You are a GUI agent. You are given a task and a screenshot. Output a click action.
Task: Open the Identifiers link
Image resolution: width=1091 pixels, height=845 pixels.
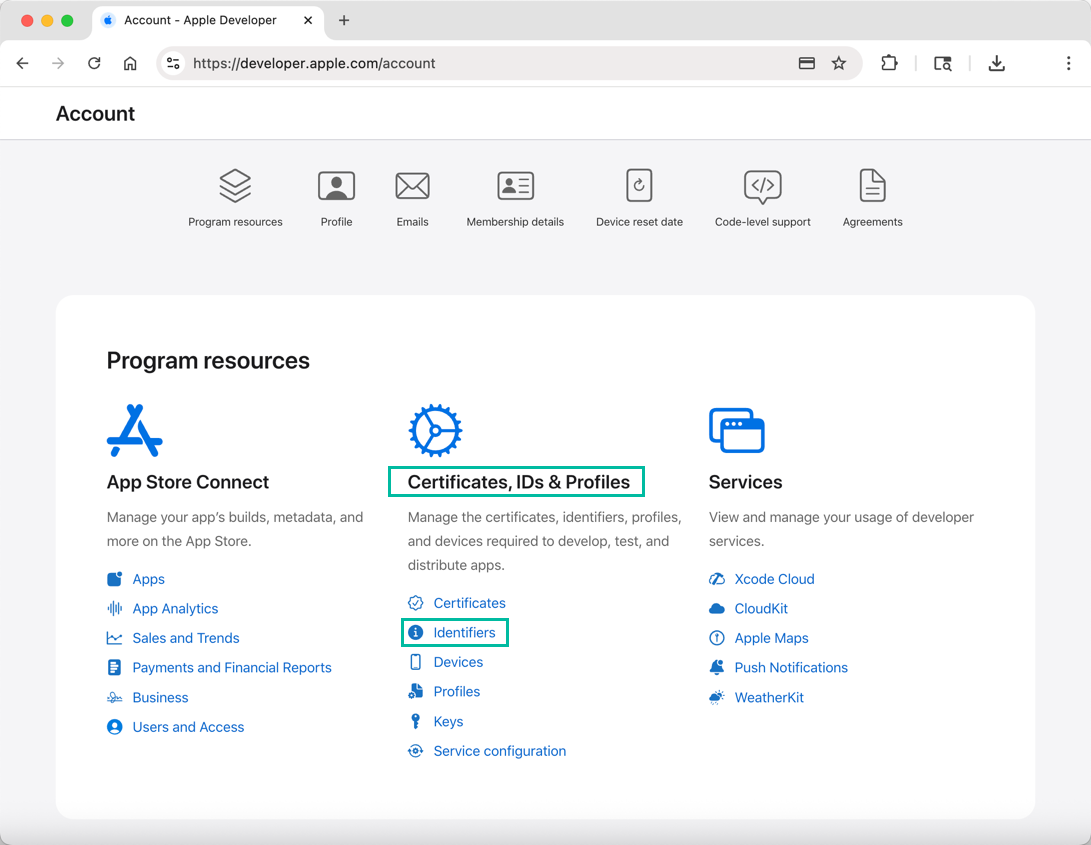click(464, 632)
